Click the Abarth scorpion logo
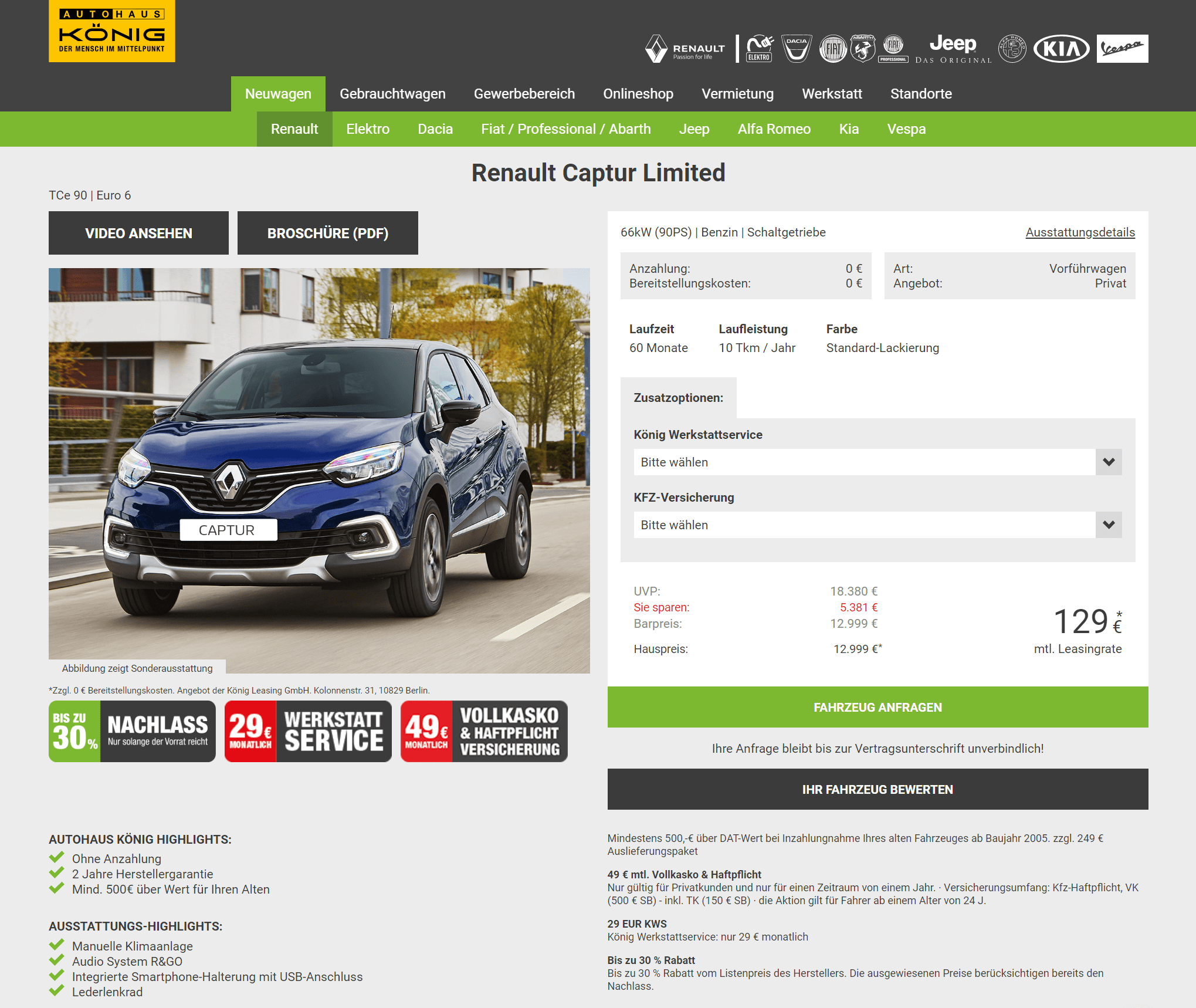 (863, 49)
